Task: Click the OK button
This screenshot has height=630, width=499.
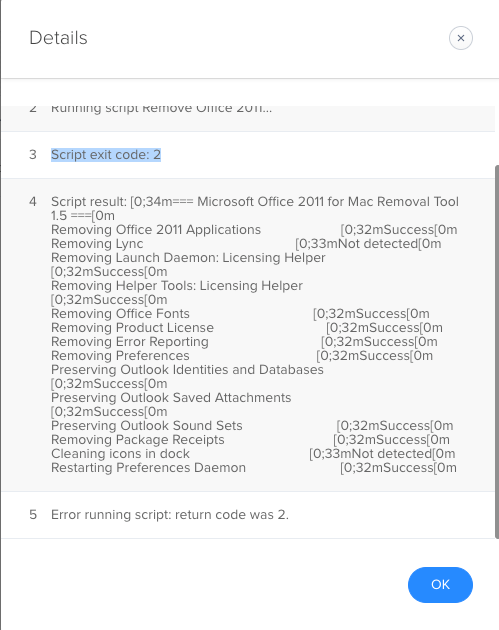Action: pos(440,585)
